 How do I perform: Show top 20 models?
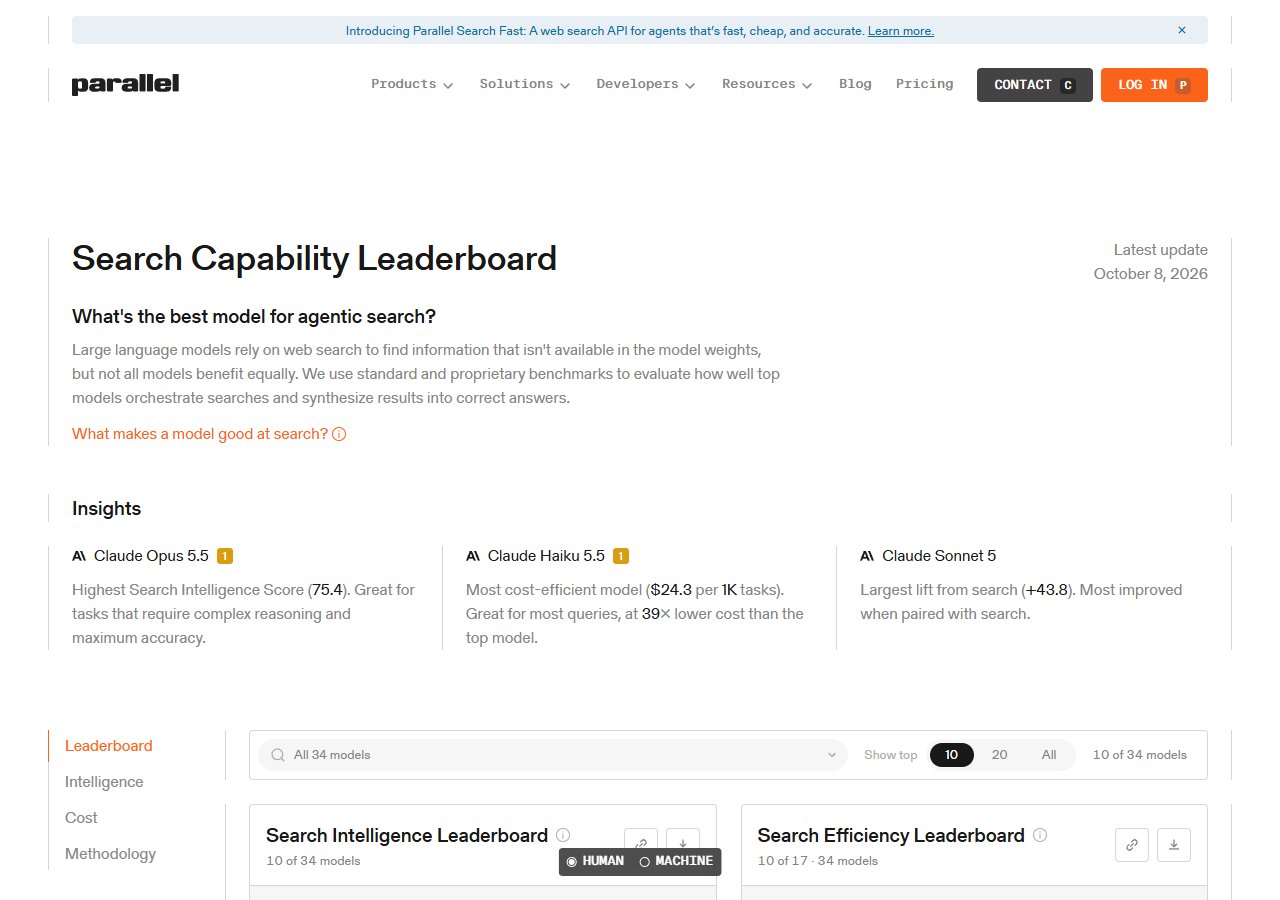[x=999, y=755]
